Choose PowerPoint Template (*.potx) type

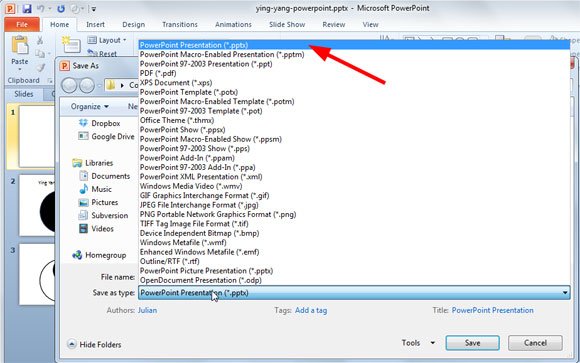[x=354, y=92]
